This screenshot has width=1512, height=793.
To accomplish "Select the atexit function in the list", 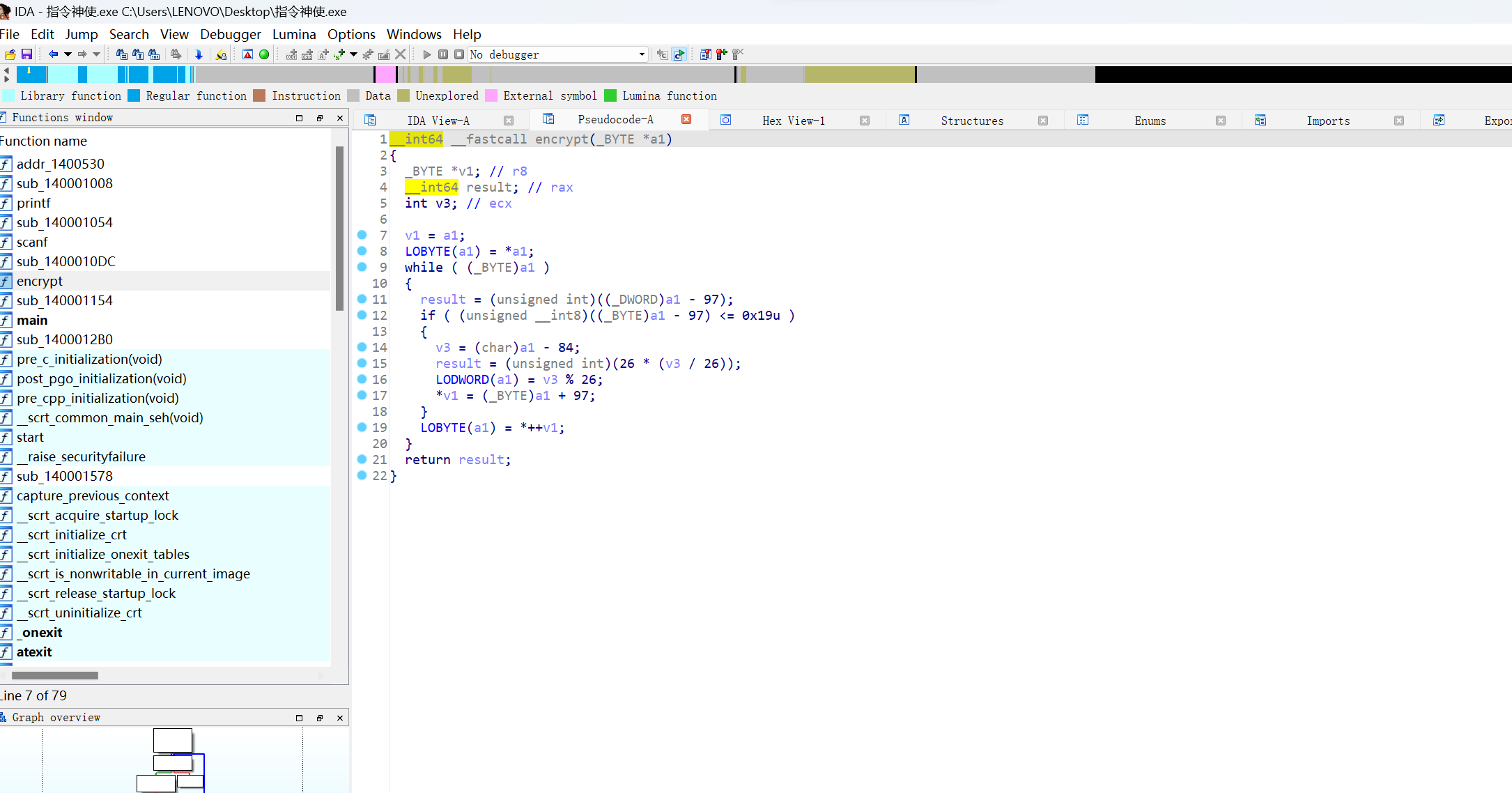I will (x=165, y=652).
